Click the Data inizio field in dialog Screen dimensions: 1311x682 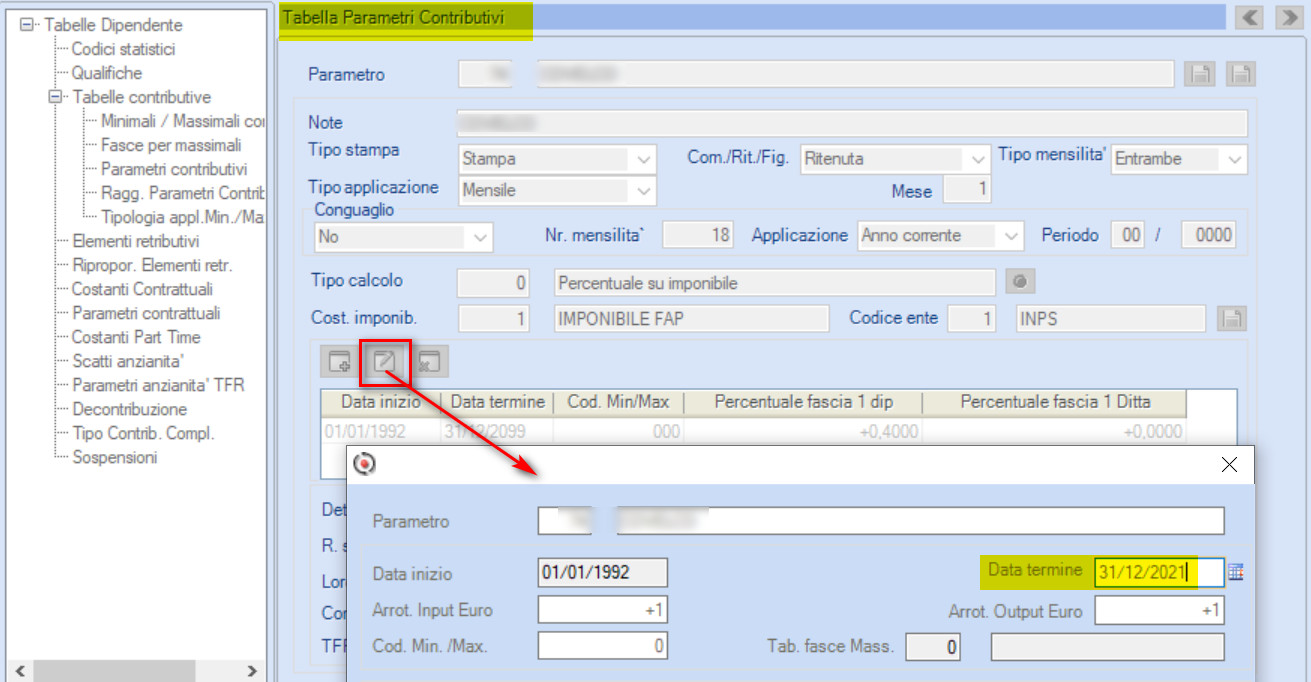pos(602,572)
